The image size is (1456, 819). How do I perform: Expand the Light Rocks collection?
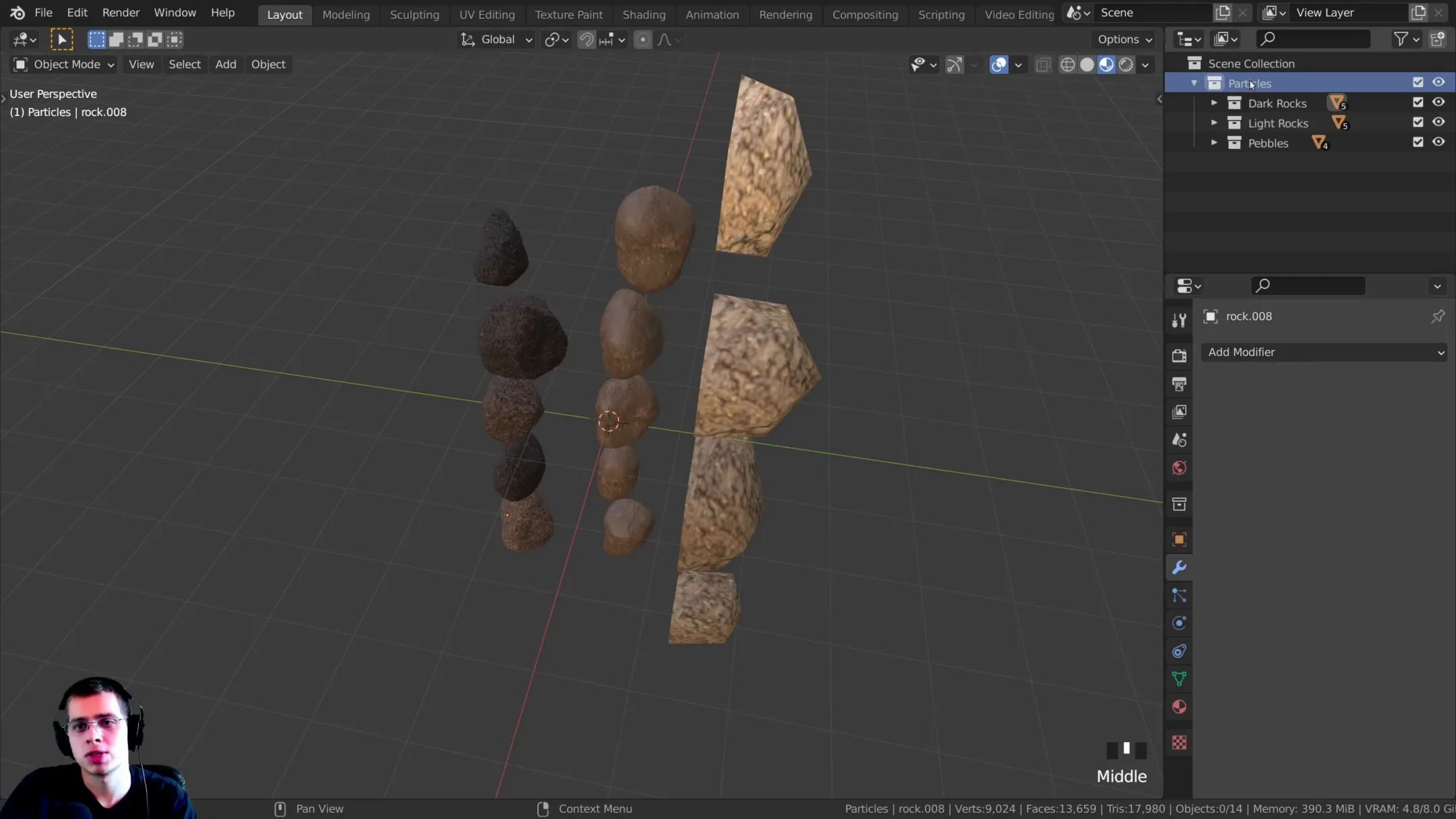[x=1214, y=123]
